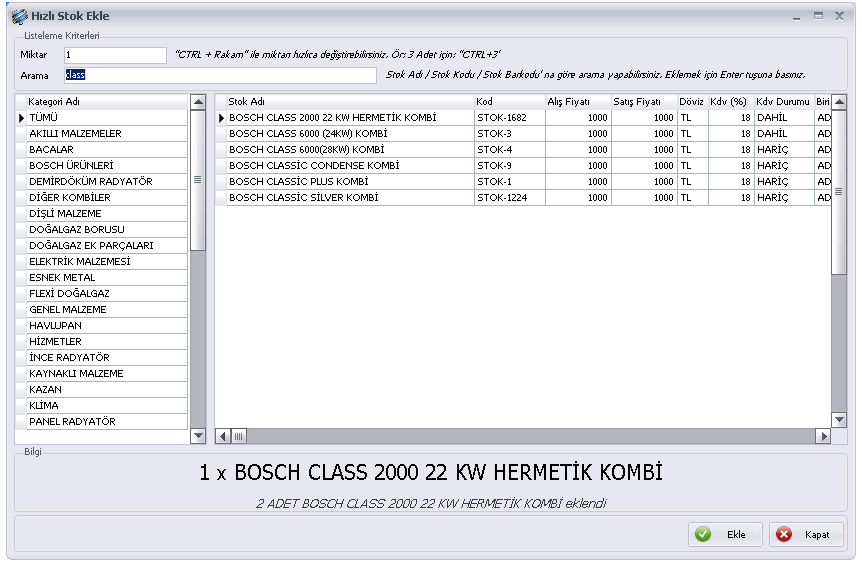Viewport: 862px width, 562px height.
Task: Select HAVLUPAN category
Action: point(107,325)
